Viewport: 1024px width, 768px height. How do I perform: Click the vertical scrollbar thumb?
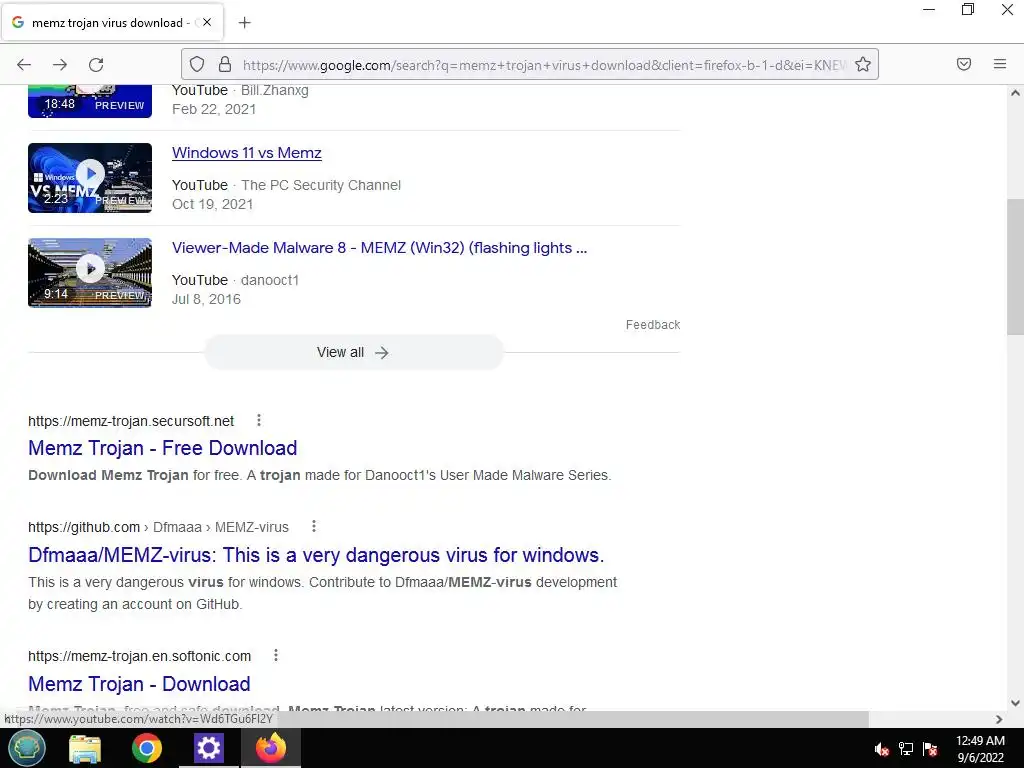click(x=1015, y=266)
